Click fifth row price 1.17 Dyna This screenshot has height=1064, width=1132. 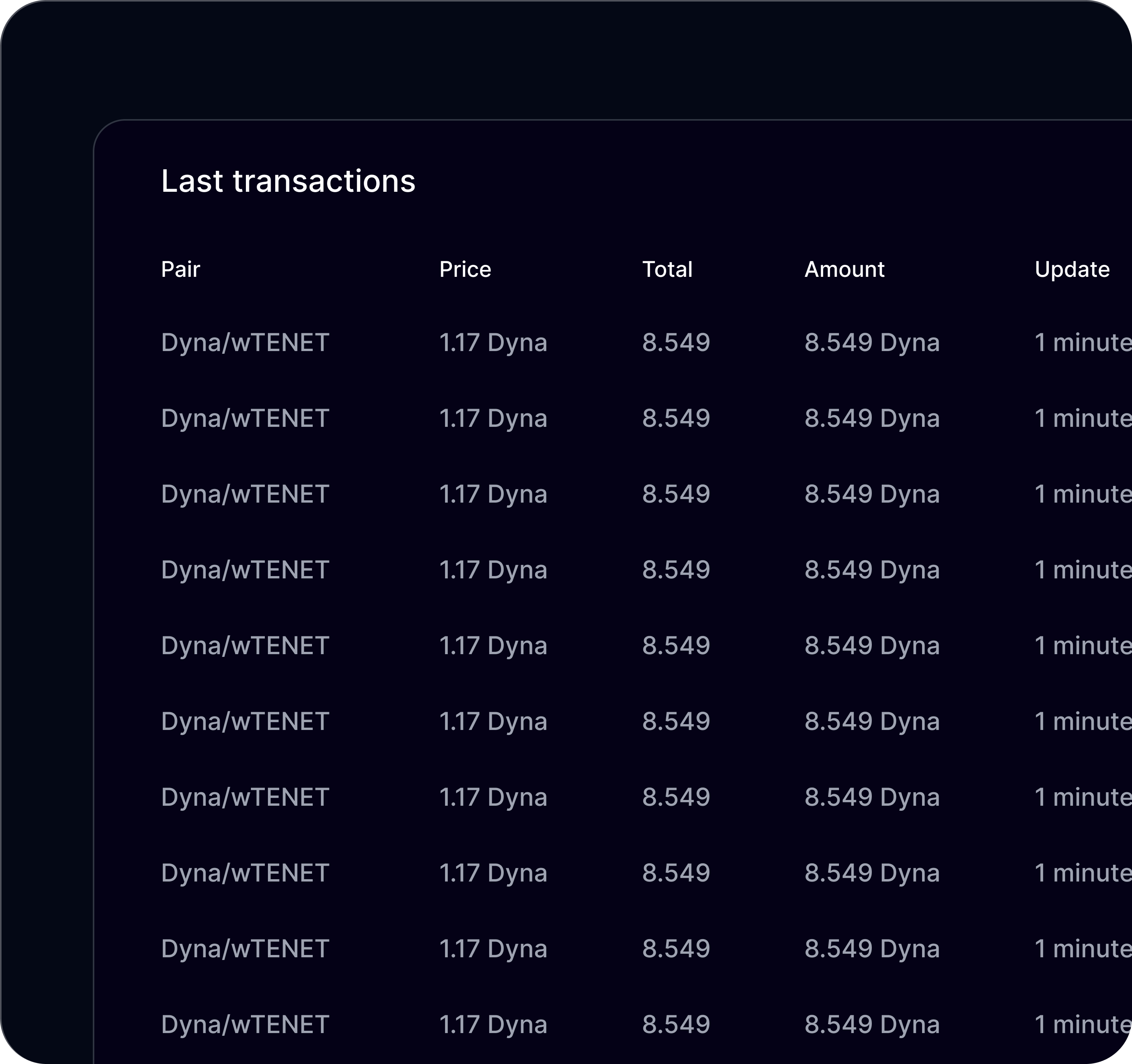coord(493,646)
